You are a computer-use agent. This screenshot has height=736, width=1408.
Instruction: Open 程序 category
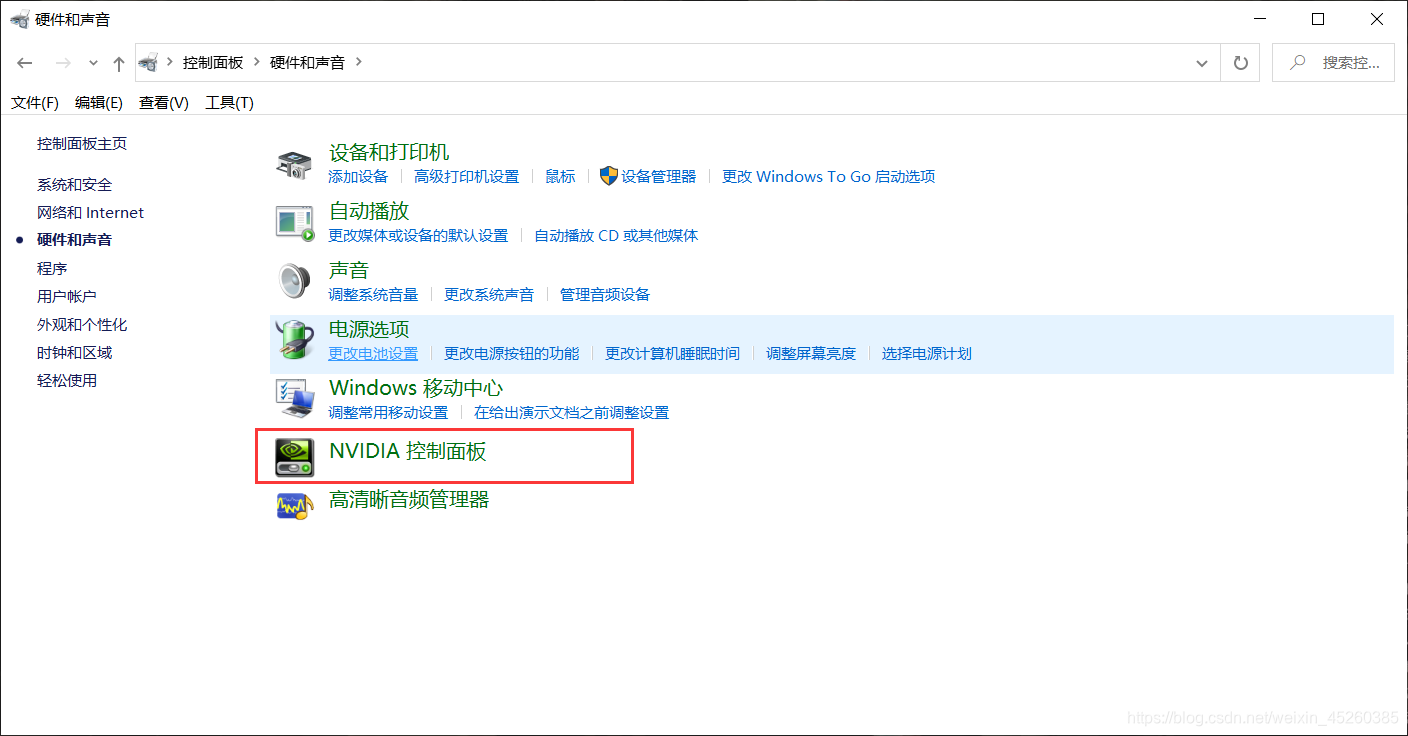click(x=52, y=269)
